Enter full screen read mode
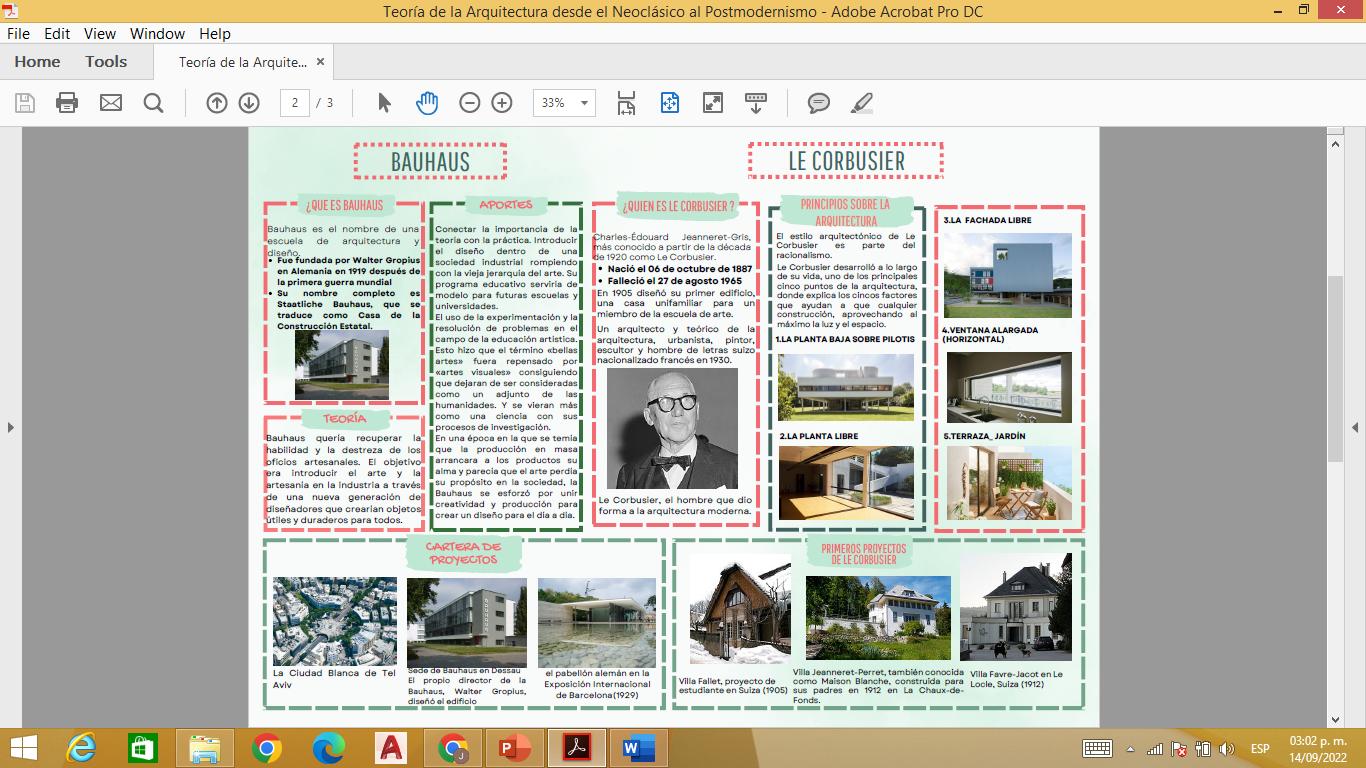 click(x=713, y=102)
